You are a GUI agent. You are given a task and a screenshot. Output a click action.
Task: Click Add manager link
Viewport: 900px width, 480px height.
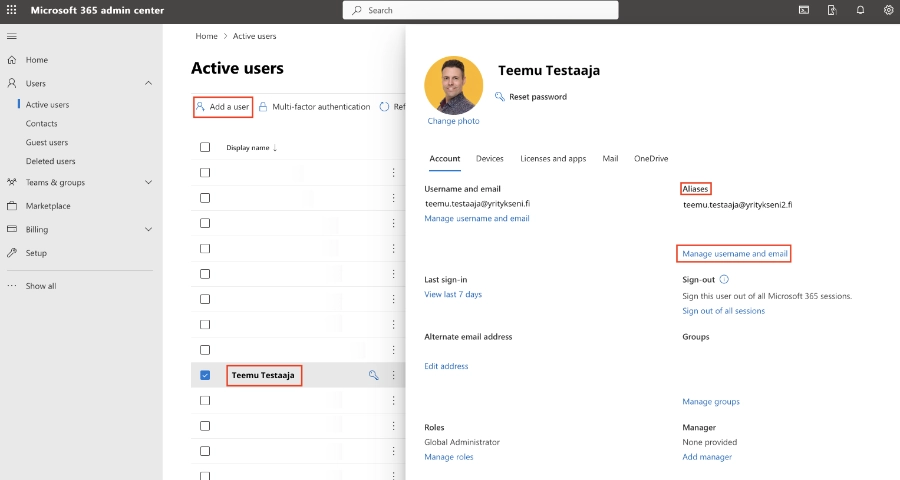(x=707, y=457)
